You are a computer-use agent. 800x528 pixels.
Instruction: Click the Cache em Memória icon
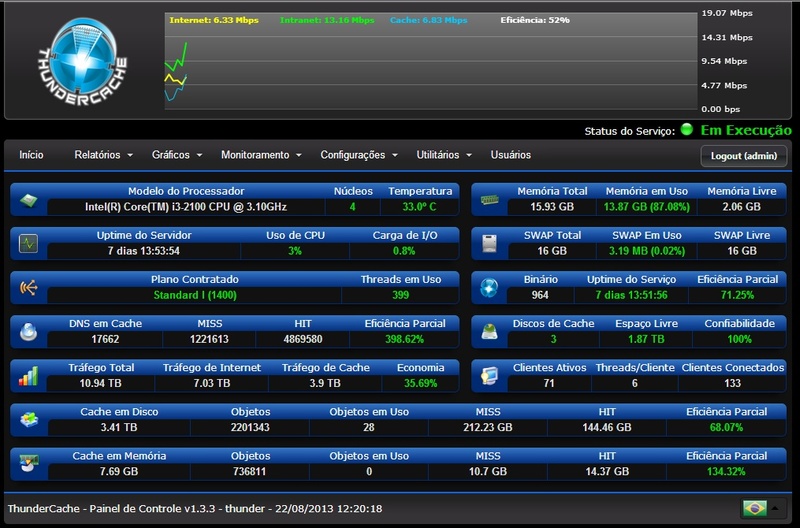click(29, 464)
